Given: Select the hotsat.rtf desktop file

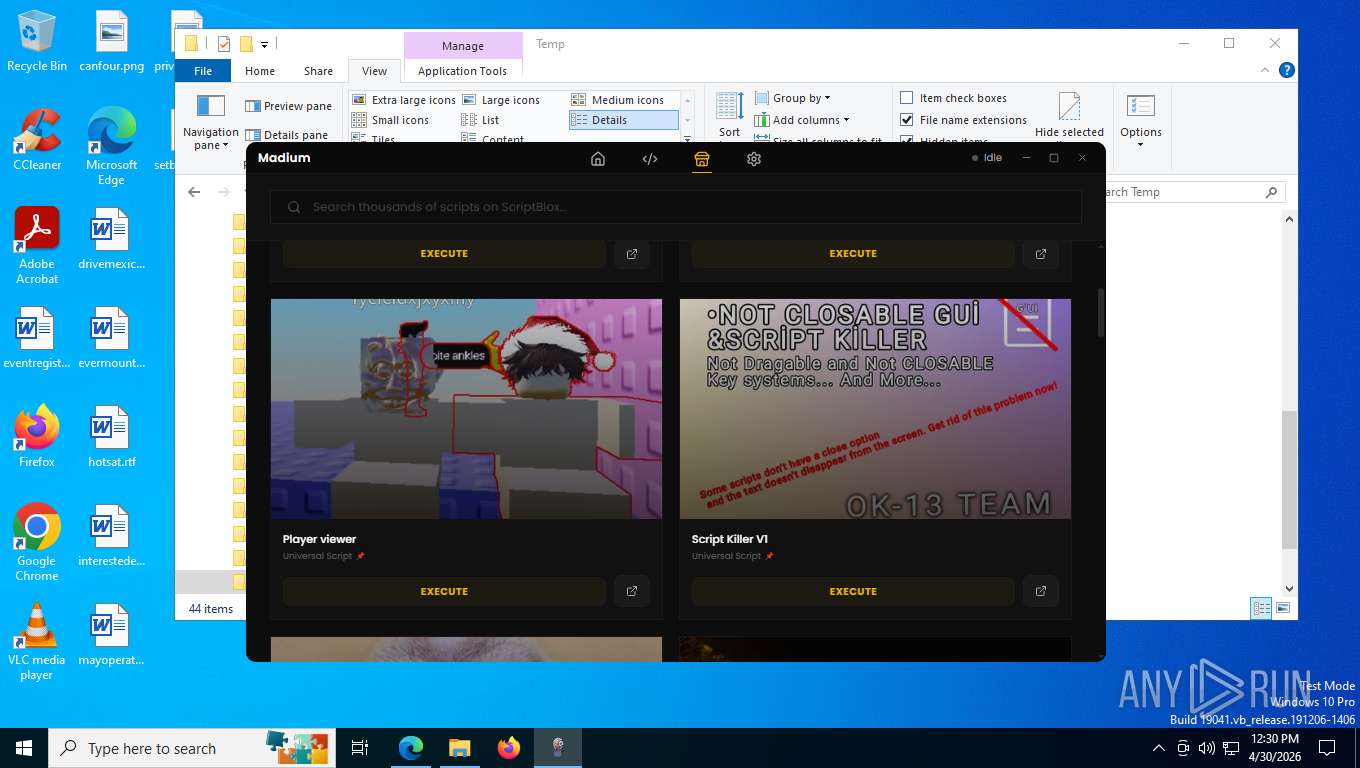Looking at the screenshot, I should [111, 437].
